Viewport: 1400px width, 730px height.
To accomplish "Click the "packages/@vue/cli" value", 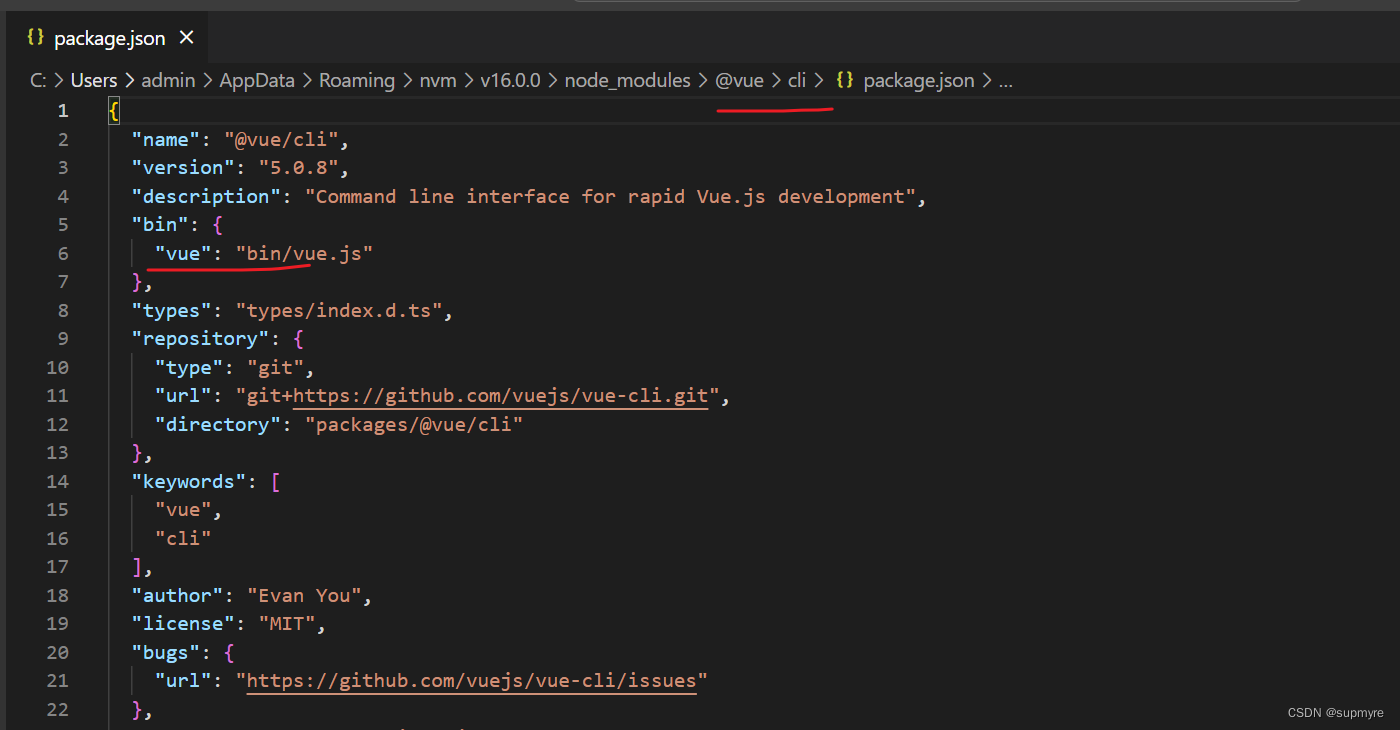I will 414,425.
